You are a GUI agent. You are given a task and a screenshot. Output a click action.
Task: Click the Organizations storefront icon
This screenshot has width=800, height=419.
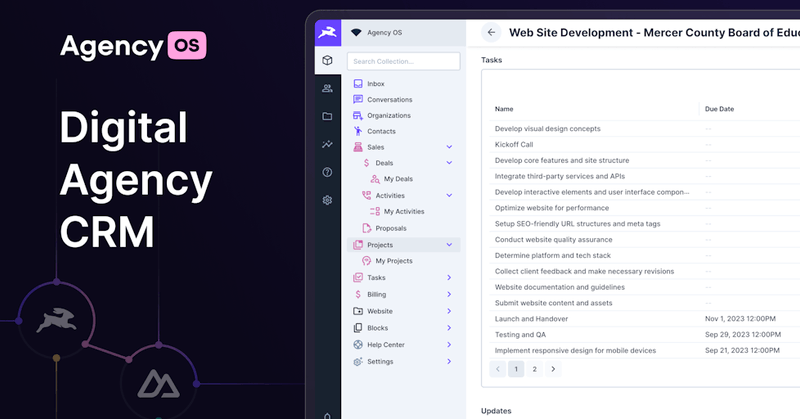[358, 115]
